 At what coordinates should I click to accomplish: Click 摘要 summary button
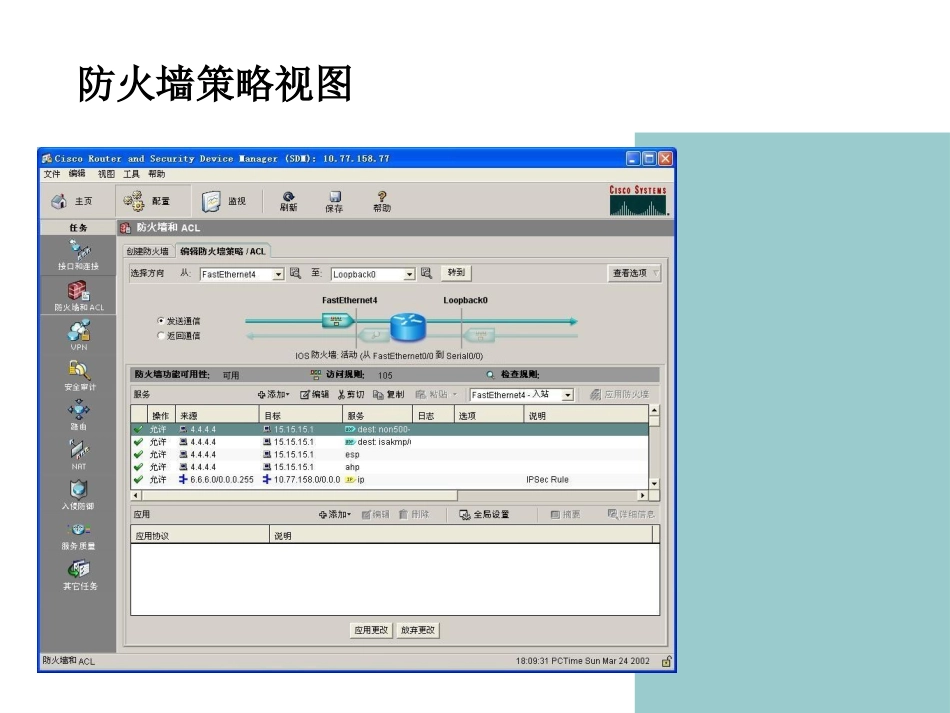pyautogui.click(x=565, y=514)
